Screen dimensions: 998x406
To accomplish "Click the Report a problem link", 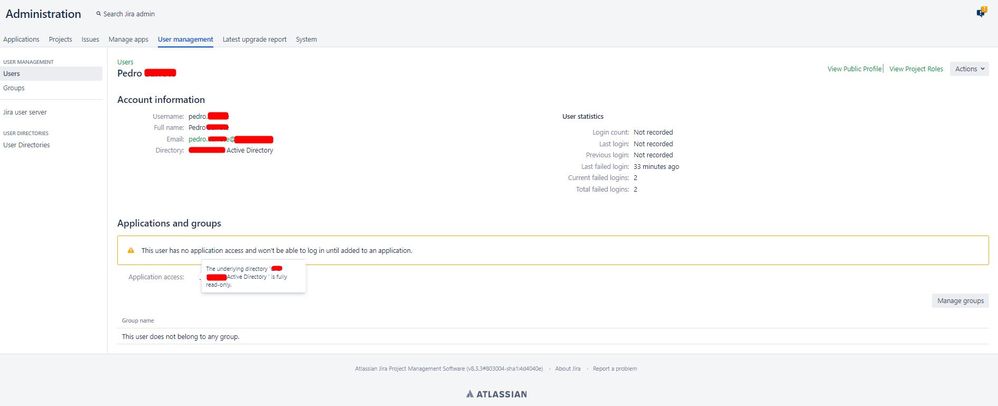I will [614, 369].
